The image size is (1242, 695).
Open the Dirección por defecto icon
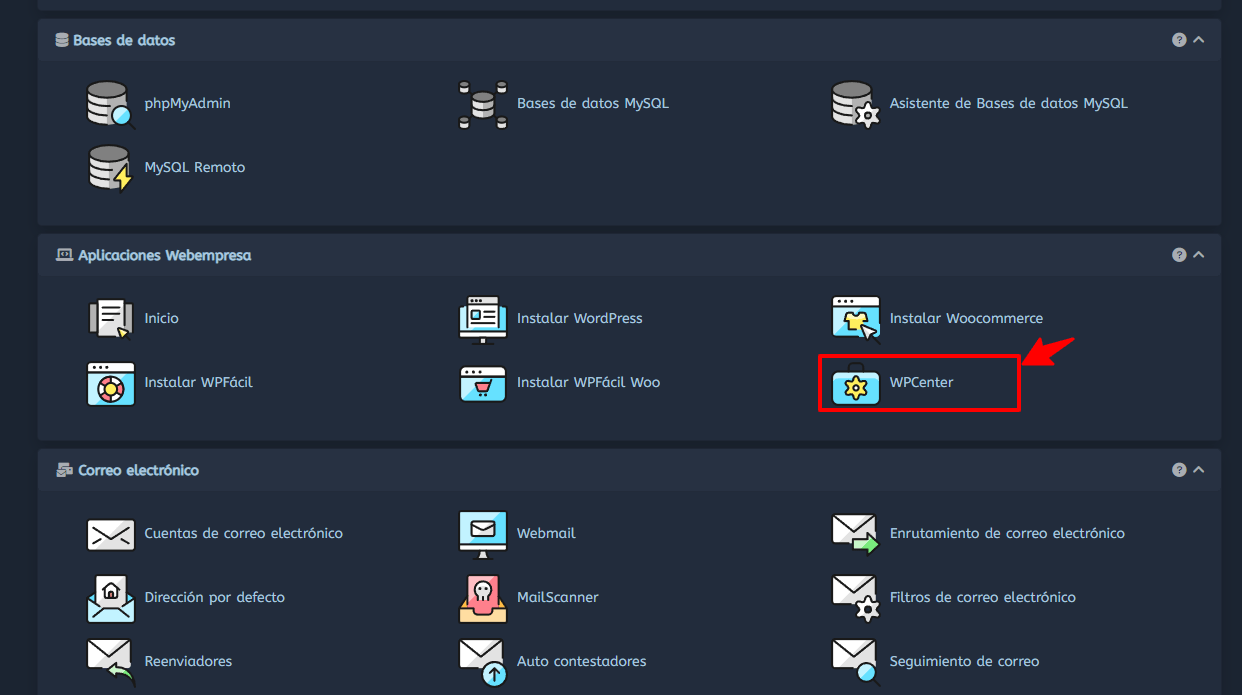pos(110,598)
